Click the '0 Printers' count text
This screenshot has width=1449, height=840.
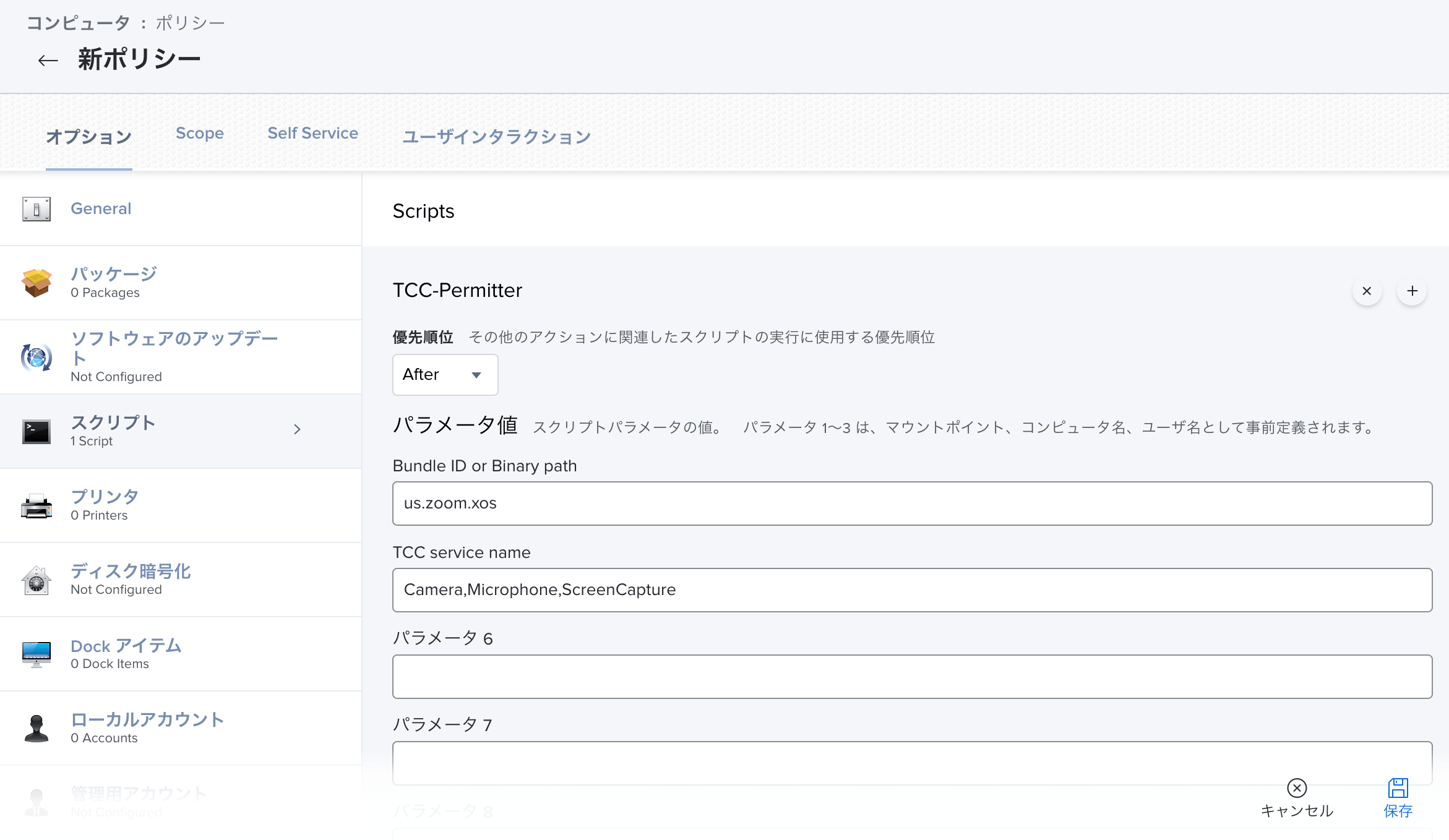[x=99, y=515]
